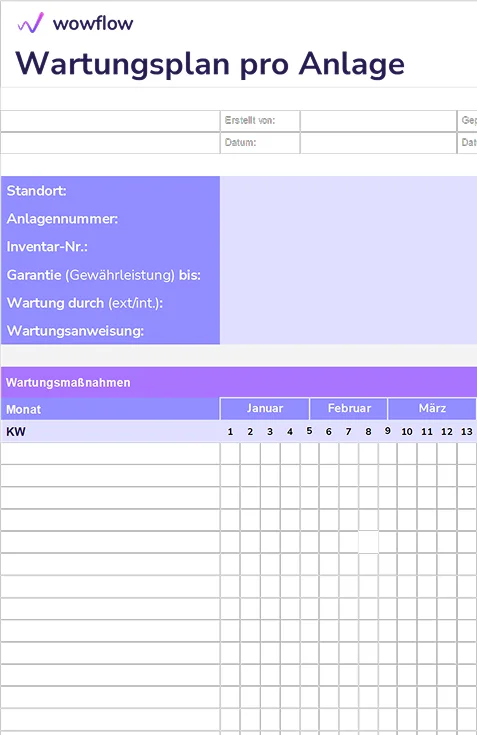Select the Inventar-Nr. label
Viewport: 477px width, 735px height.
pyautogui.click(x=47, y=247)
